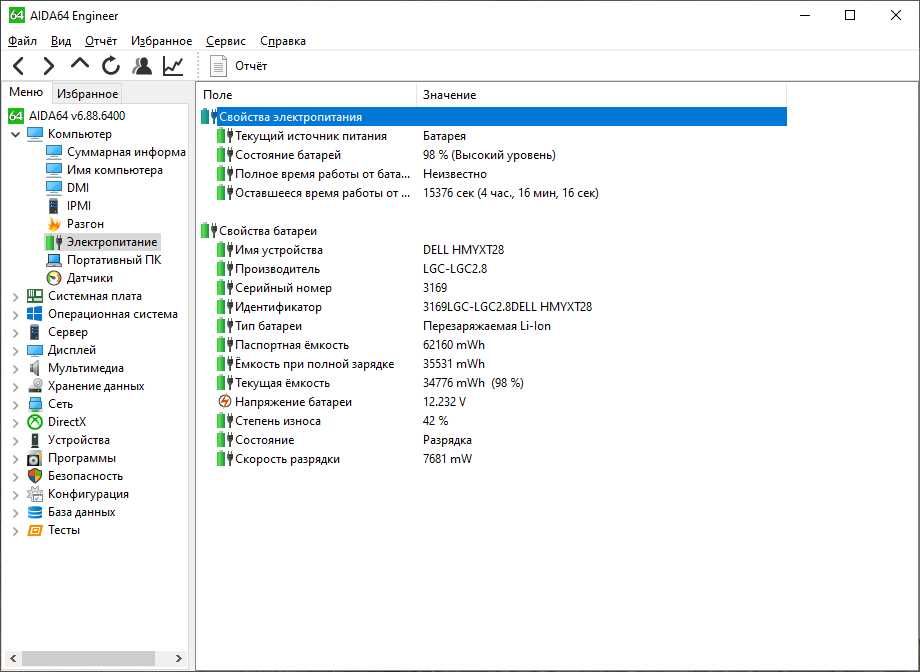Expand the Сервер node
Viewport: 920px width, 672px height.
click(16, 333)
